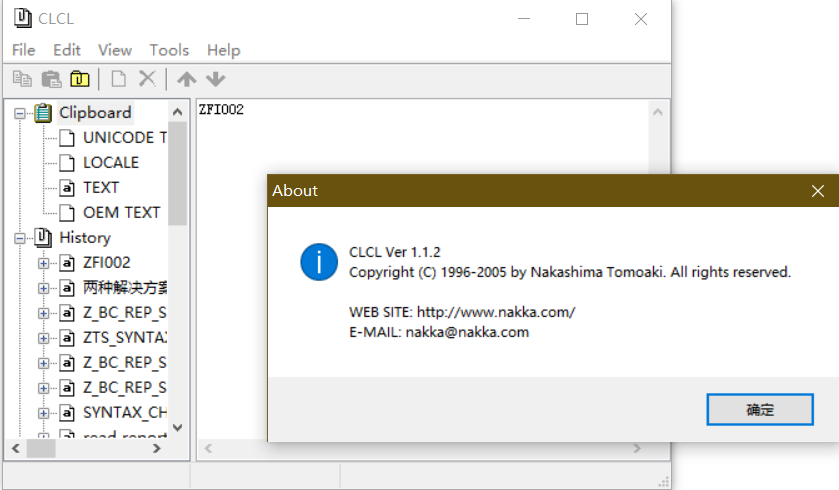Select the OEM TEXT tree item
Screen dimensions: 839x490
point(121,213)
